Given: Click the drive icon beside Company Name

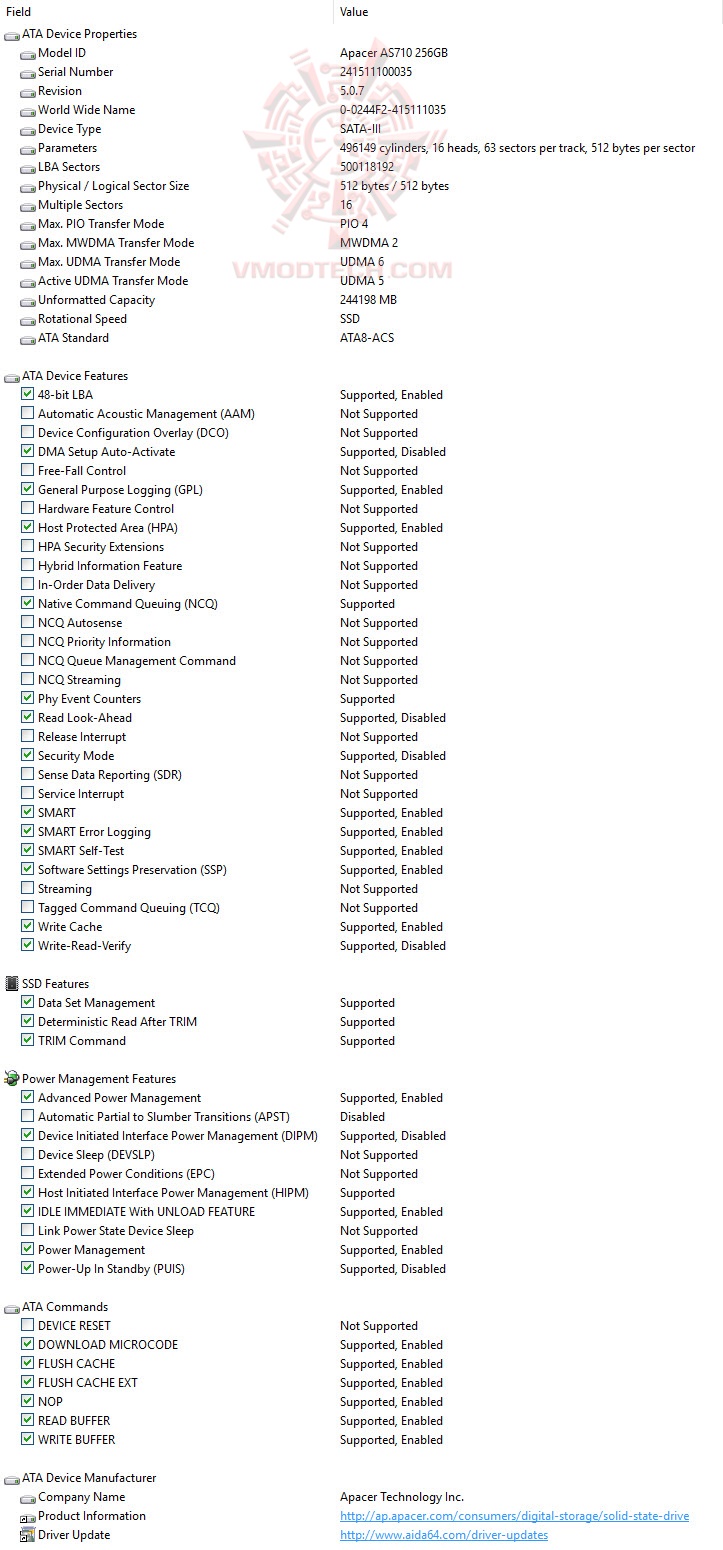Looking at the screenshot, I should 28,1497.
